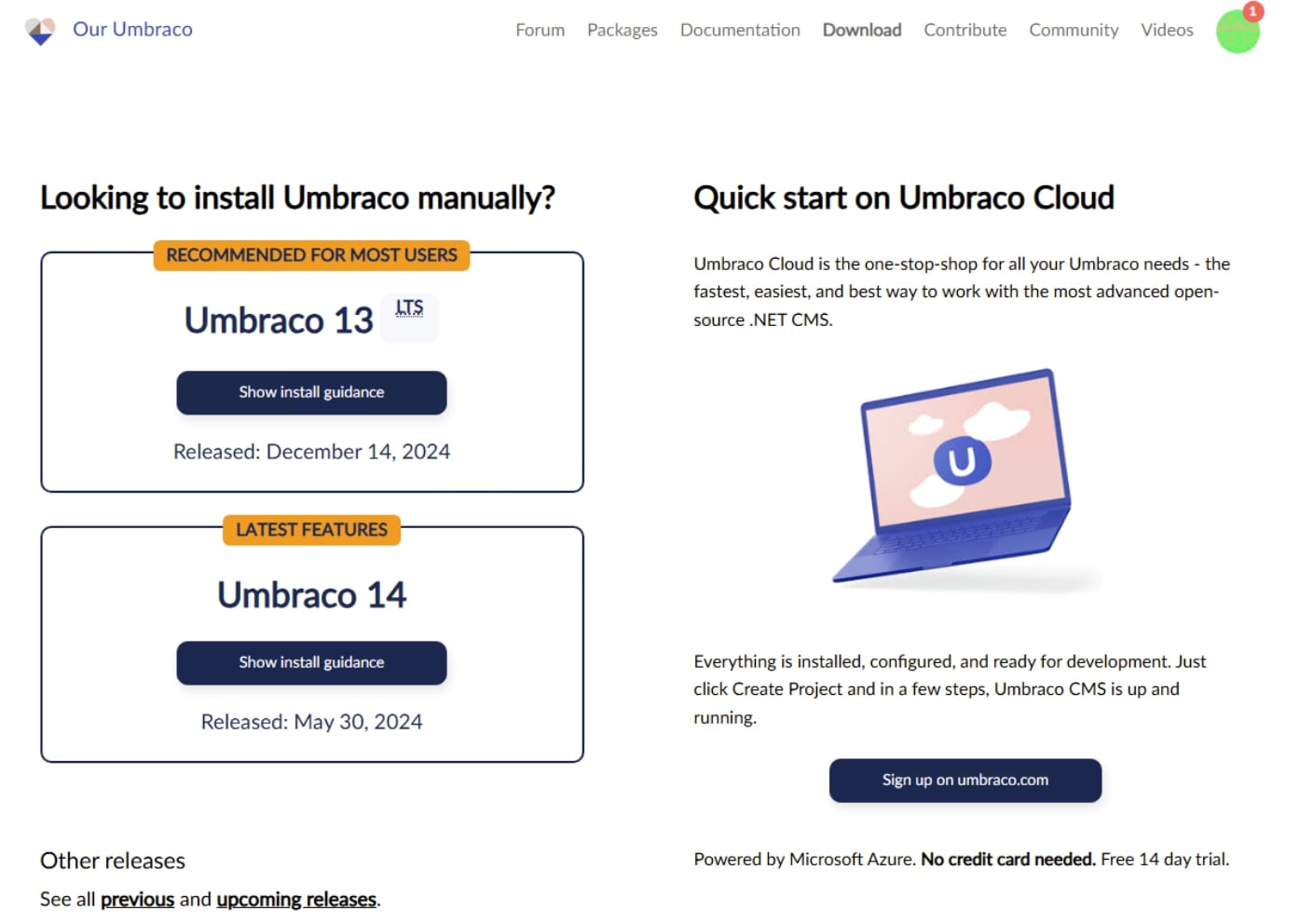Select the Download menu item
The width and height of the screenshot is (1300, 924).
(861, 30)
